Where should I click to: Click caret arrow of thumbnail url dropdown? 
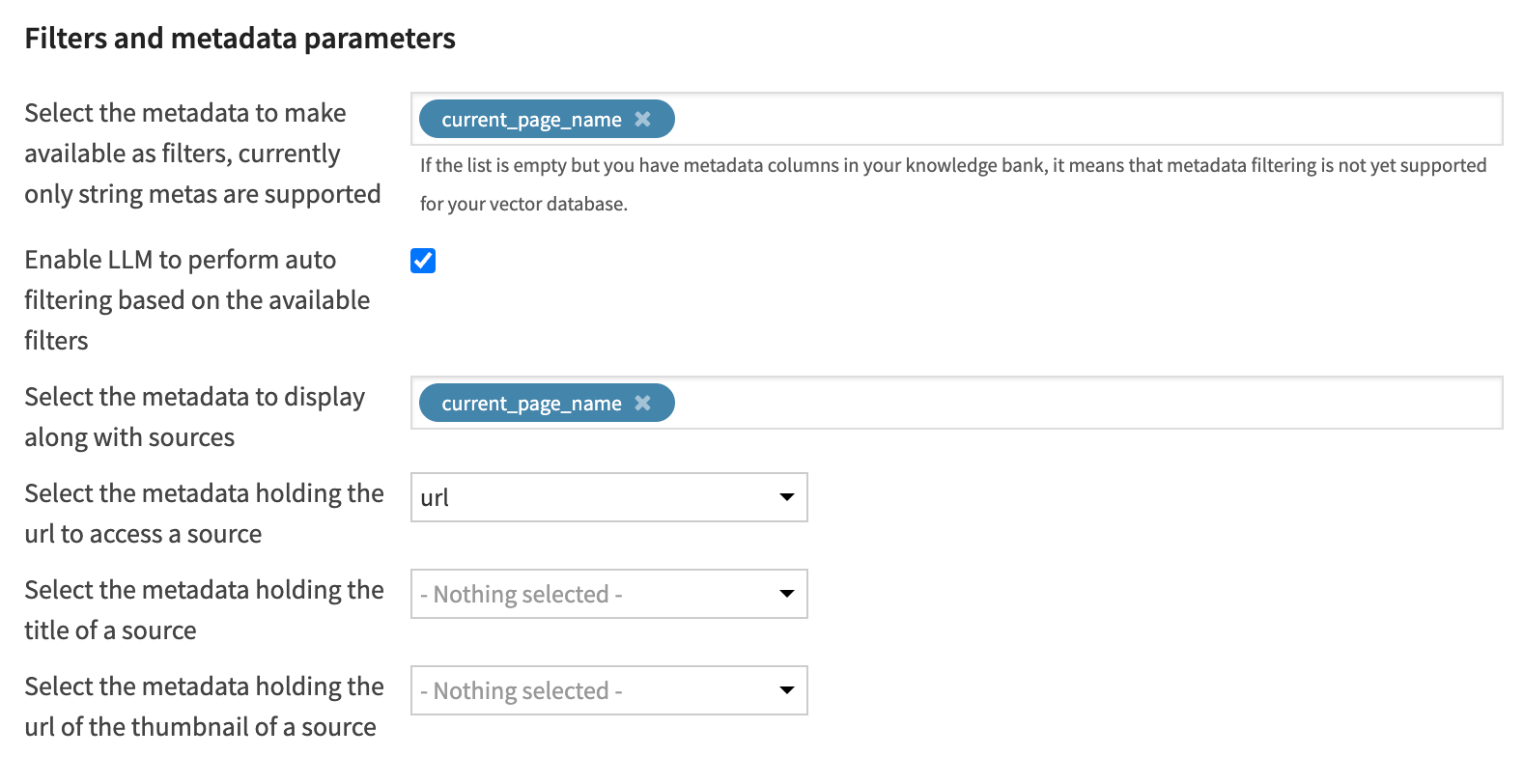pos(786,690)
